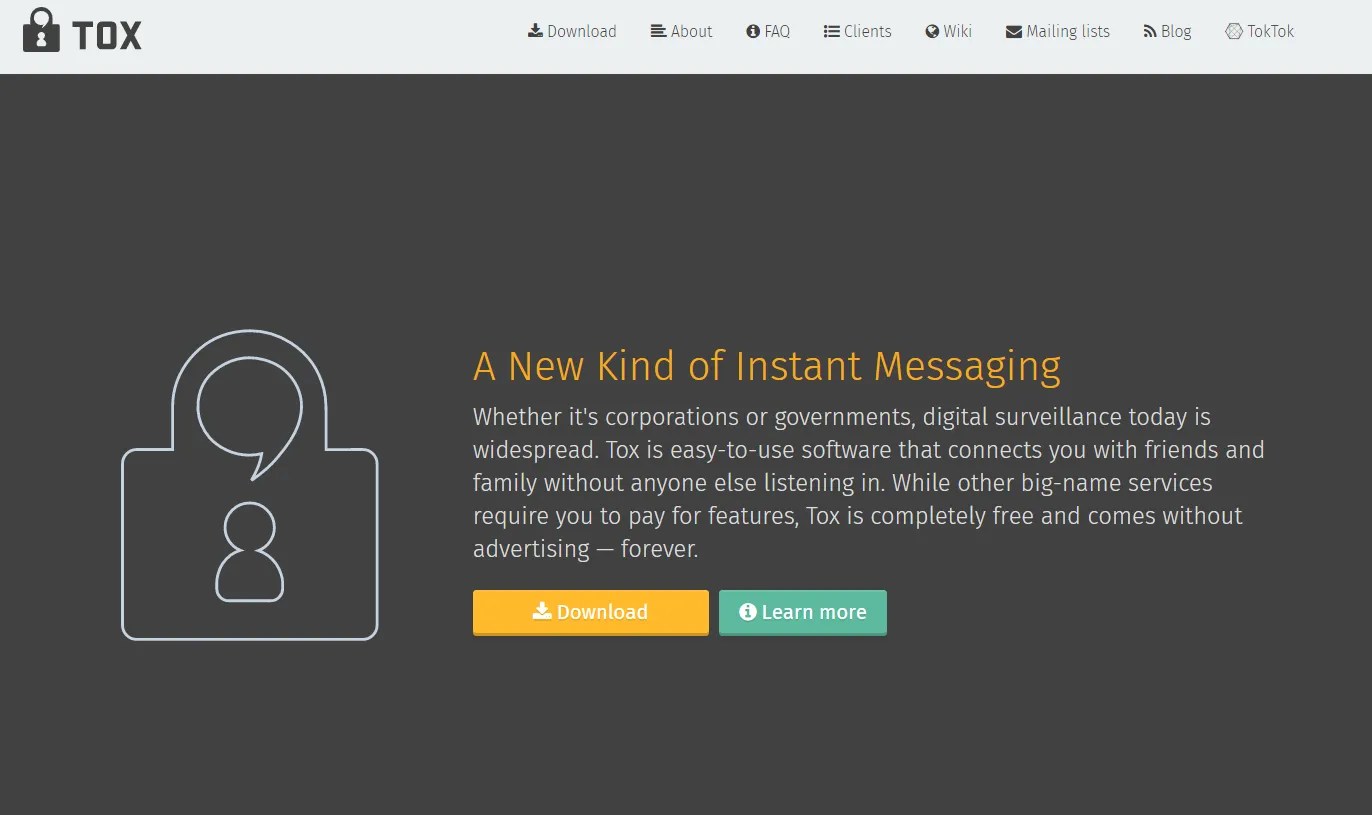This screenshot has width=1372, height=815.
Task: Click the info icon inside Learn more button
Action: [x=747, y=612]
